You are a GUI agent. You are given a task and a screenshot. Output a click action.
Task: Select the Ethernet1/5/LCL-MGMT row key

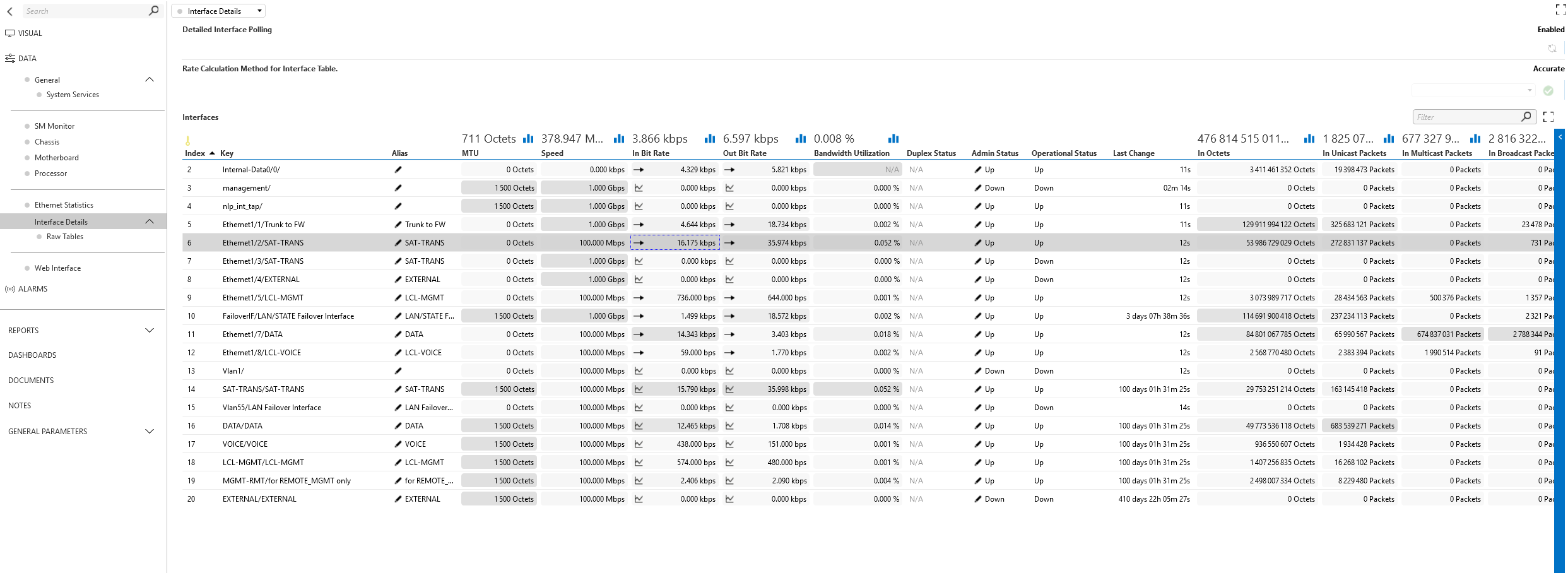click(x=262, y=298)
